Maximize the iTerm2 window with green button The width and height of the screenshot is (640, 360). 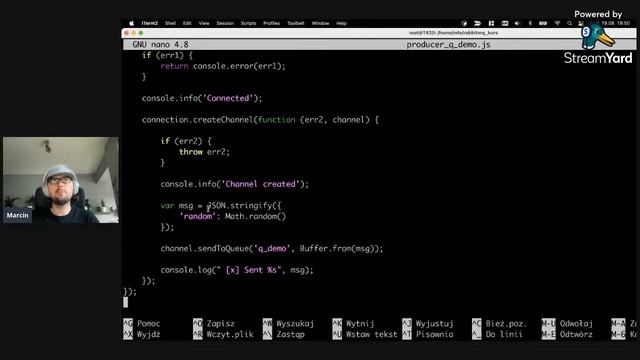(141, 33)
